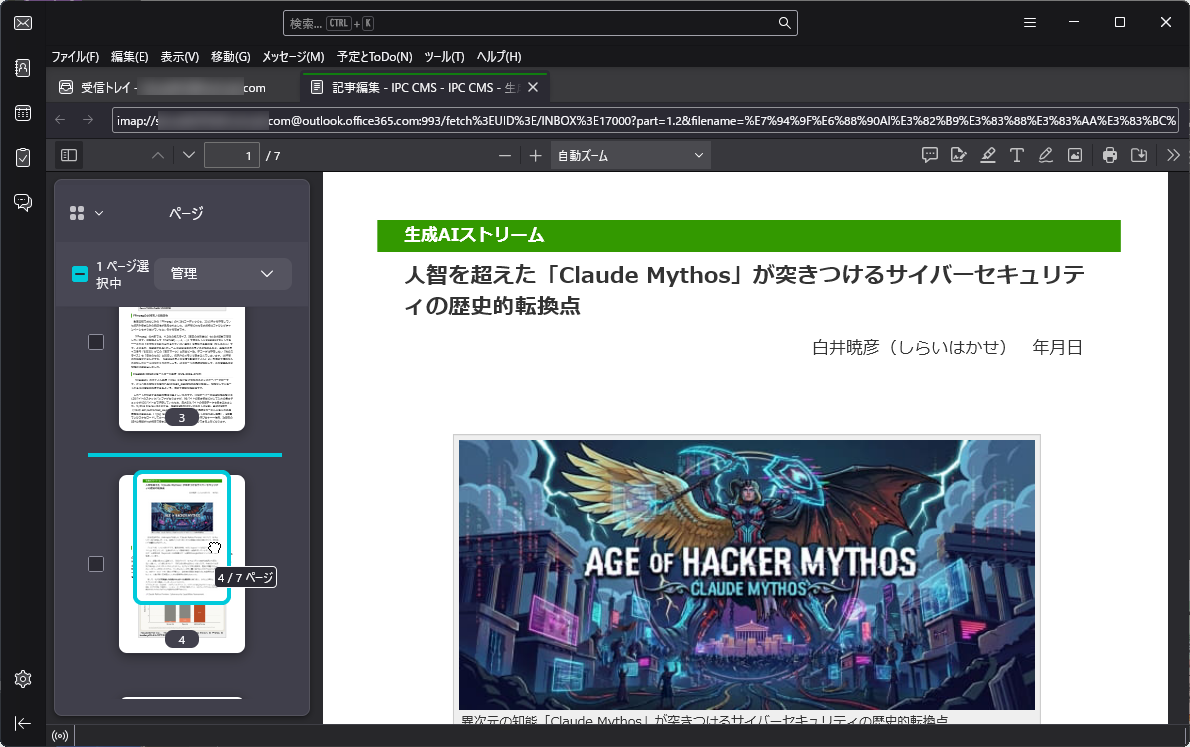Select the text highlight annotation tool

[x=988, y=155]
